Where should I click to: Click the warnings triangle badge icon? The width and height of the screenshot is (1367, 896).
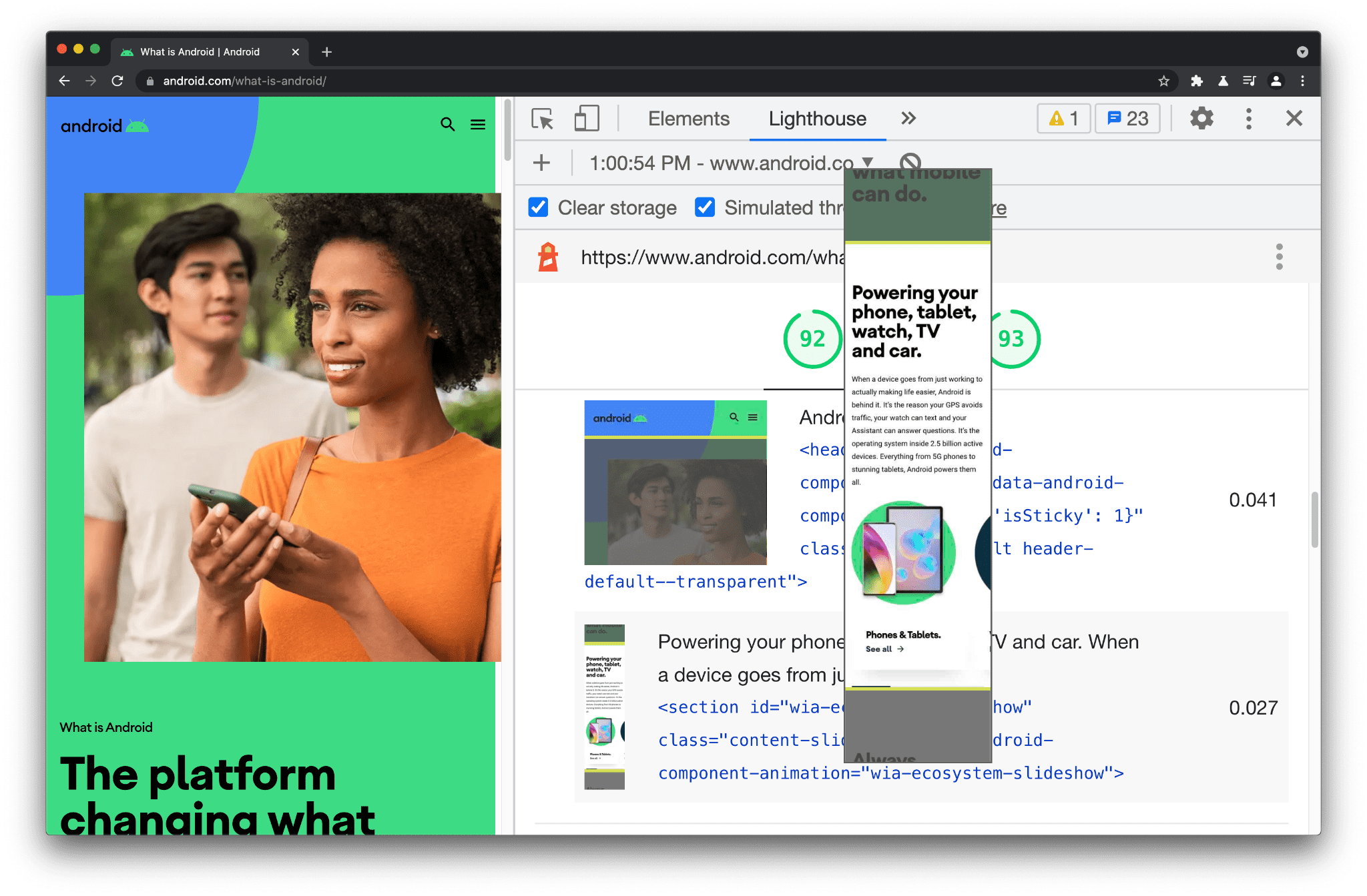(x=1057, y=118)
